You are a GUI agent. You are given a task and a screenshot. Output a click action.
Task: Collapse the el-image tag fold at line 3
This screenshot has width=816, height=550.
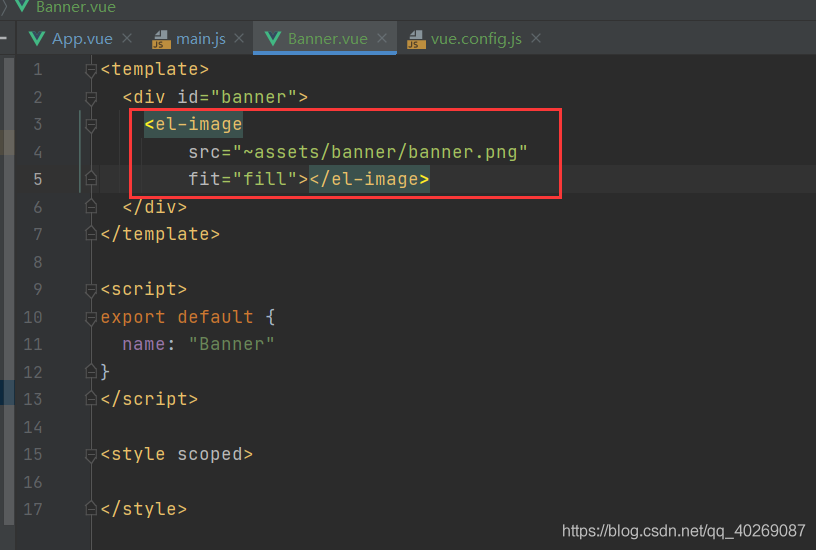(x=91, y=125)
